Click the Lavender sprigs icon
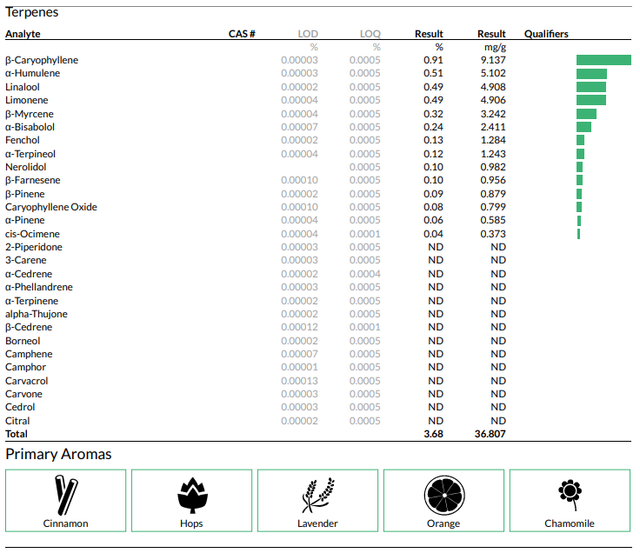640x553 pixels. [318, 495]
